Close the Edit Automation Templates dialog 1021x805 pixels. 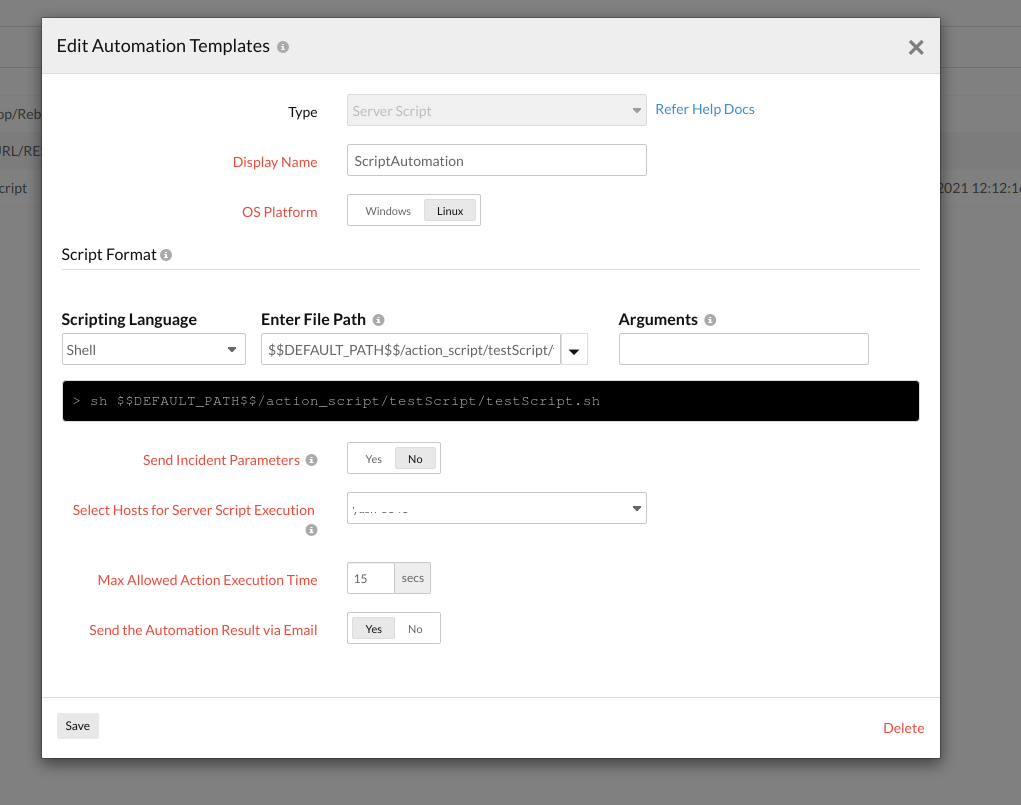tap(916, 48)
